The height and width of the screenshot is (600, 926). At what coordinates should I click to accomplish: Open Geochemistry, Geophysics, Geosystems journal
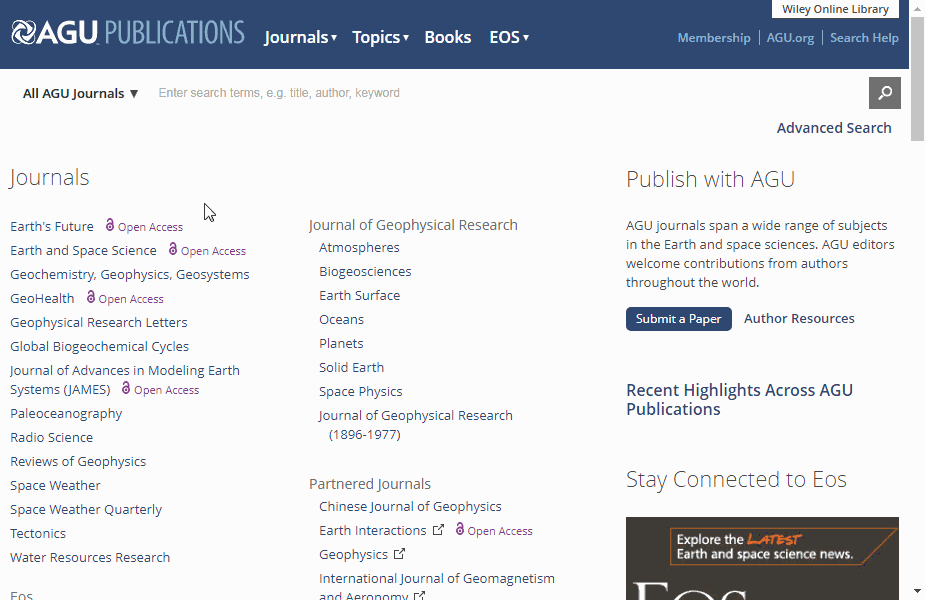[130, 275]
